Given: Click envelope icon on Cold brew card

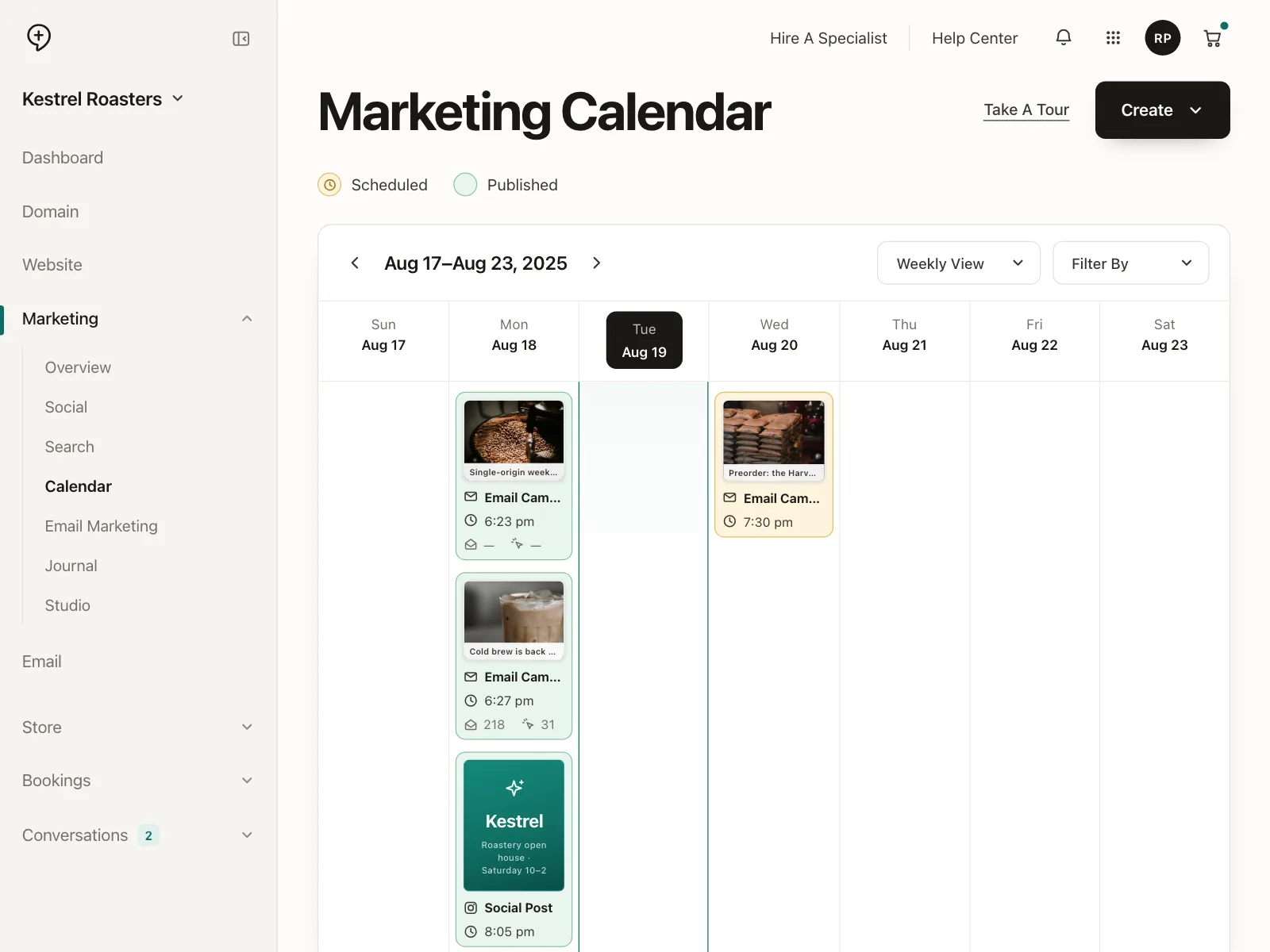Looking at the screenshot, I should click(x=471, y=677).
